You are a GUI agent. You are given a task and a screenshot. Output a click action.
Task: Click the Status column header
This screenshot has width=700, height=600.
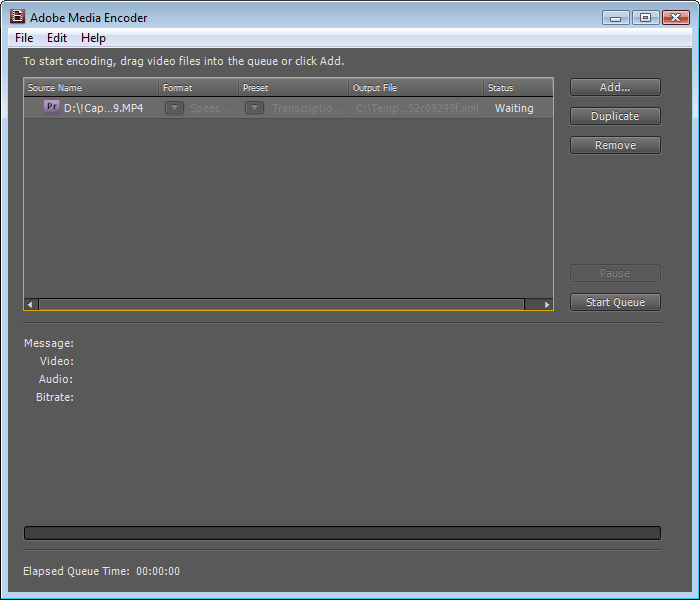point(518,88)
